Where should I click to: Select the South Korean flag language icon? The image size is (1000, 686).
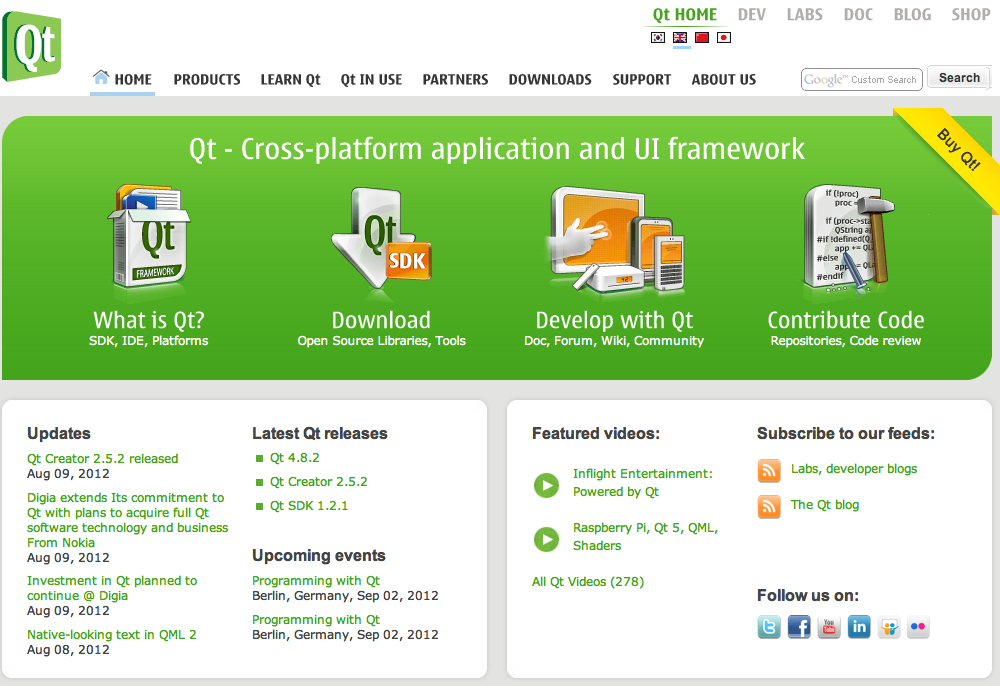[658, 38]
